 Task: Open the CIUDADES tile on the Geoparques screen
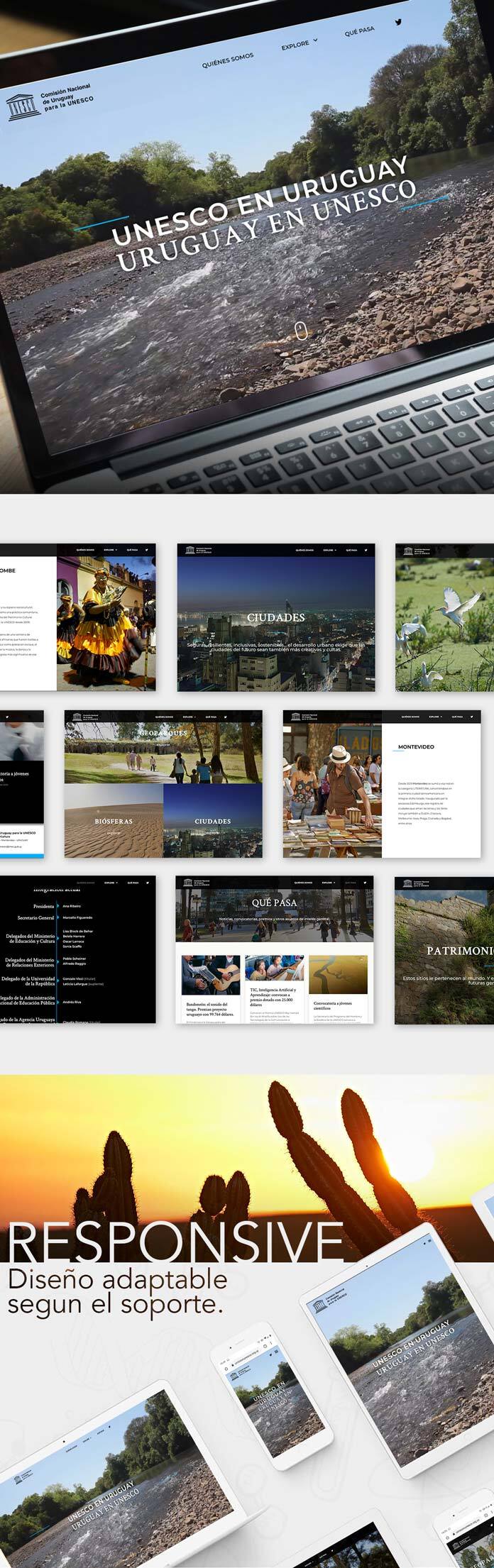tap(213, 821)
